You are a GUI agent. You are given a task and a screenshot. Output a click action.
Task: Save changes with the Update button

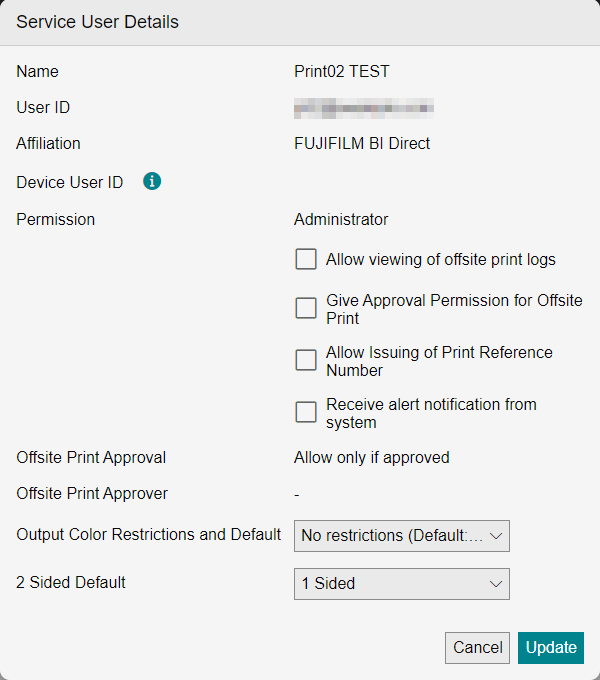tap(551, 648)
